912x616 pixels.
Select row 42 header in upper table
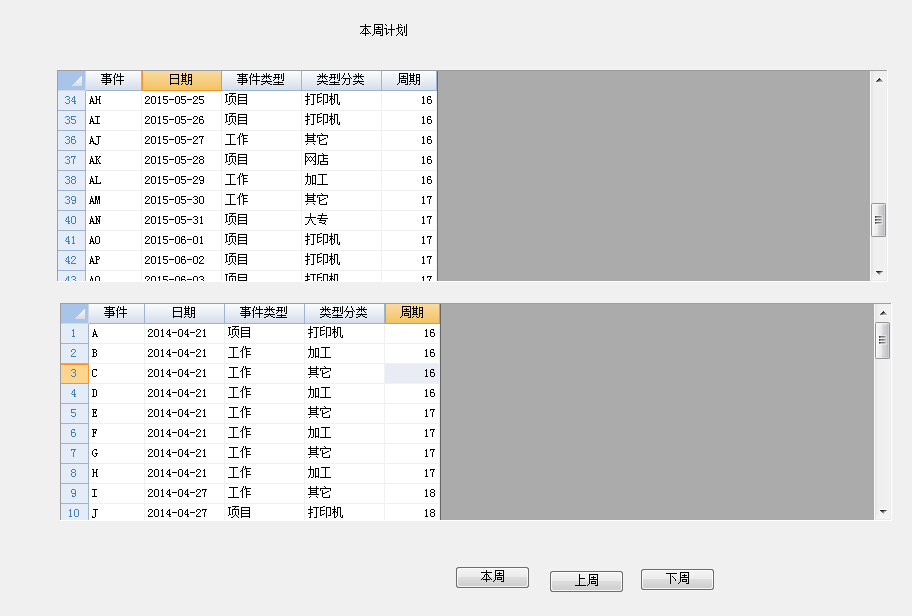click(x=72, y=260)
